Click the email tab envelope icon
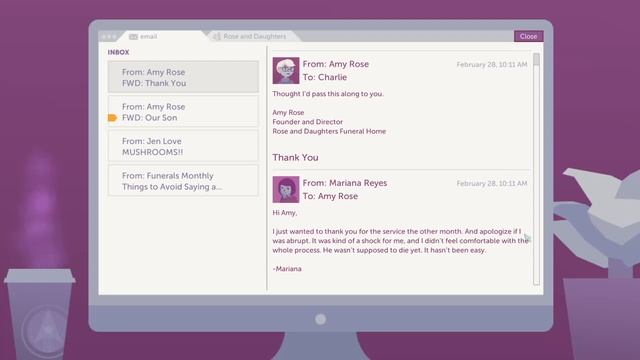Screen dimensions: 640x360 [133, 37]
